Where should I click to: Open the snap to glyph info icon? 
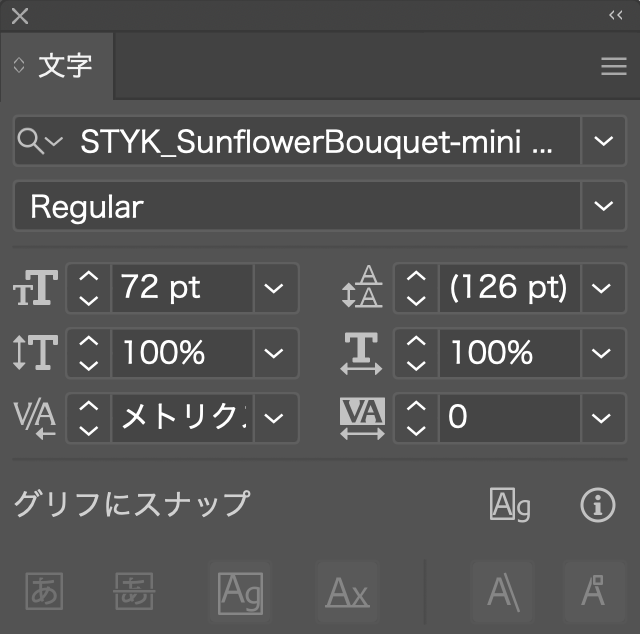598,505
